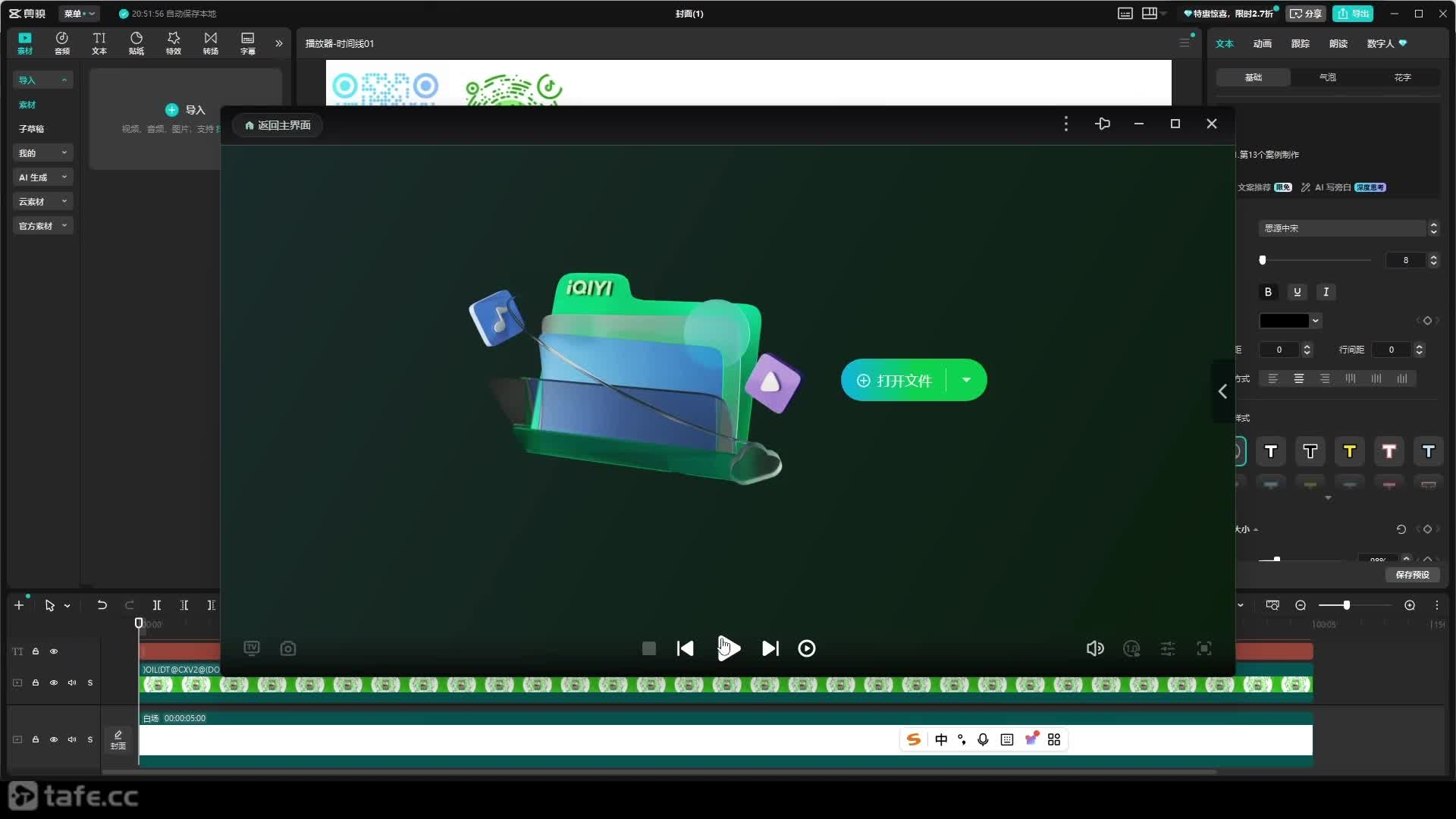1456x819 pixels.
Task: Lock the text track
Action: 36,651
